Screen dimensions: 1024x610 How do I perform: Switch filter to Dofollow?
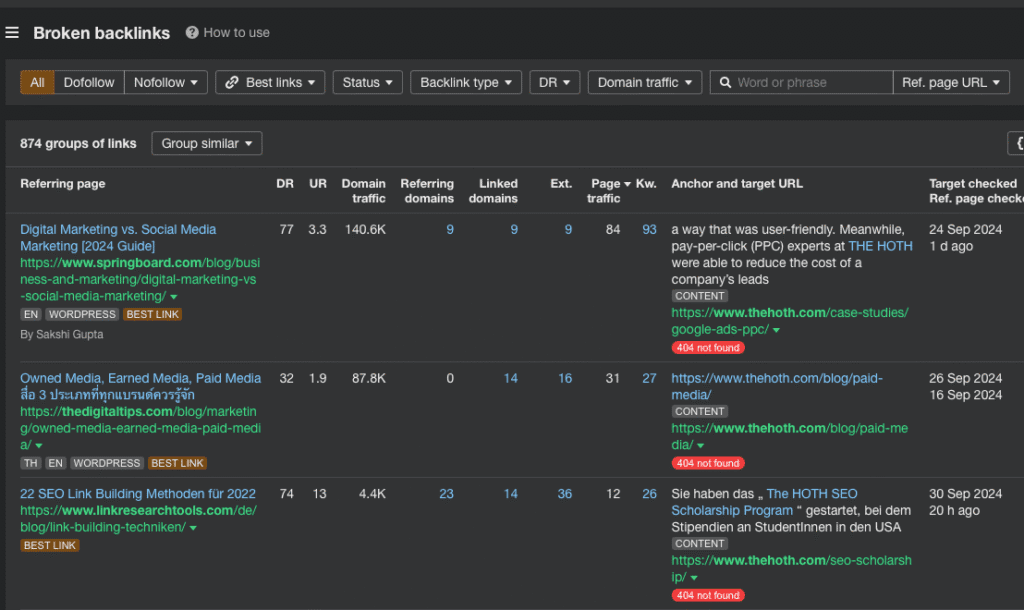pyautogui.click(x=89, y=83)
